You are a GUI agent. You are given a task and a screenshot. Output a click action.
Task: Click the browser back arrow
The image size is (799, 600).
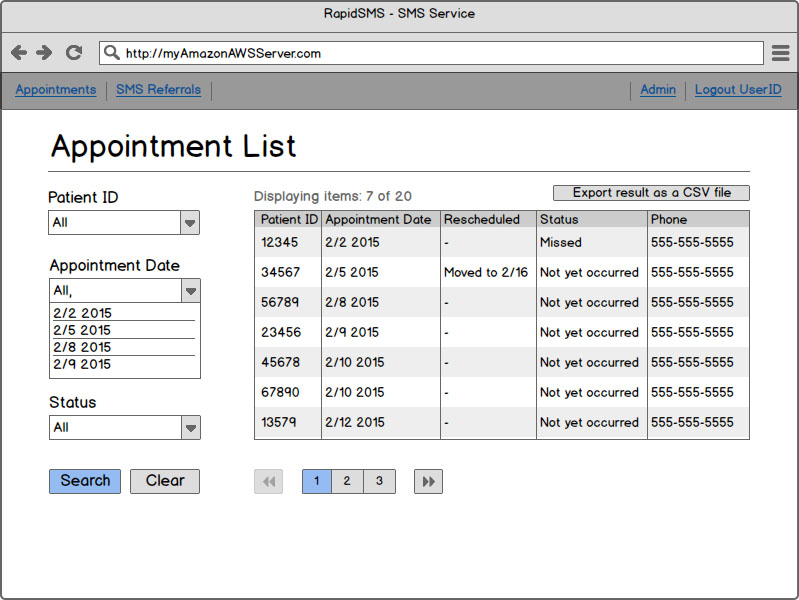(x=19, y=53)
